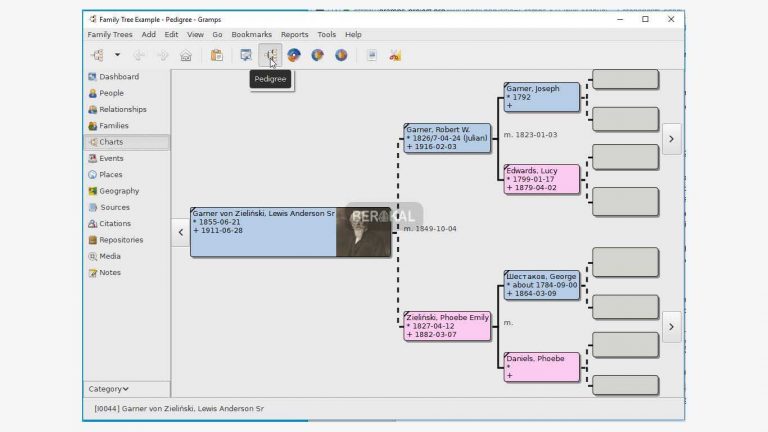The image size is (768, 432).
Task: Click left arrow to show descendants
Action: [x=180, y=232]
